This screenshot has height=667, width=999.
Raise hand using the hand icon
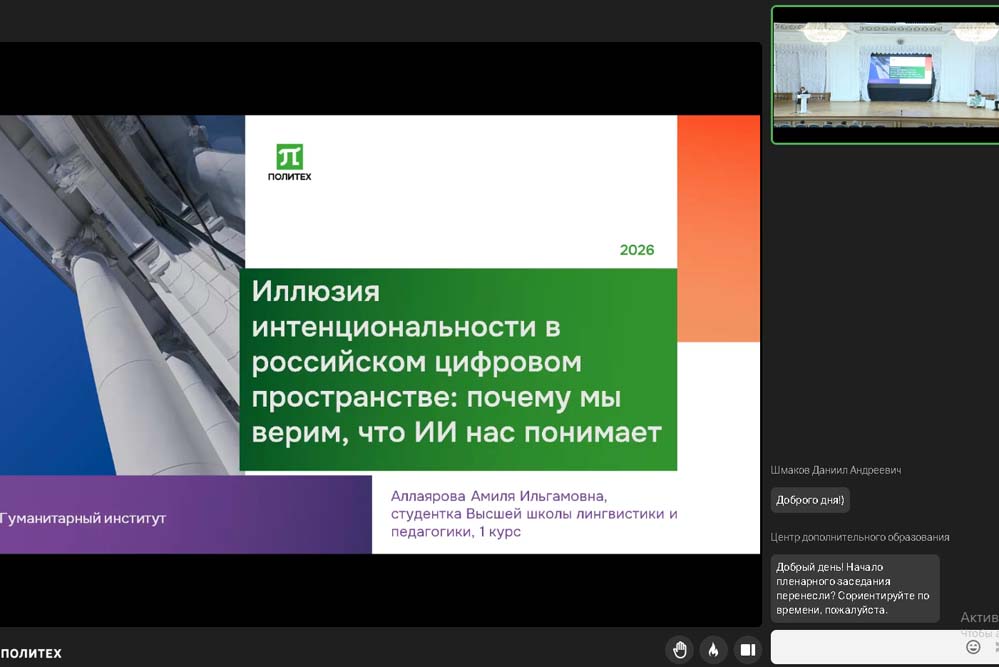680,650
